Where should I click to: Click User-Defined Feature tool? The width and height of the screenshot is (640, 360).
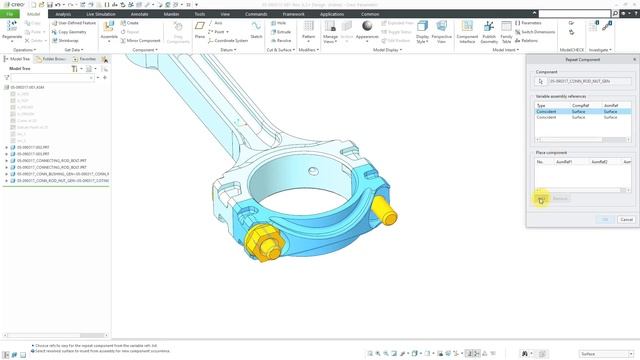coord(74,23)
